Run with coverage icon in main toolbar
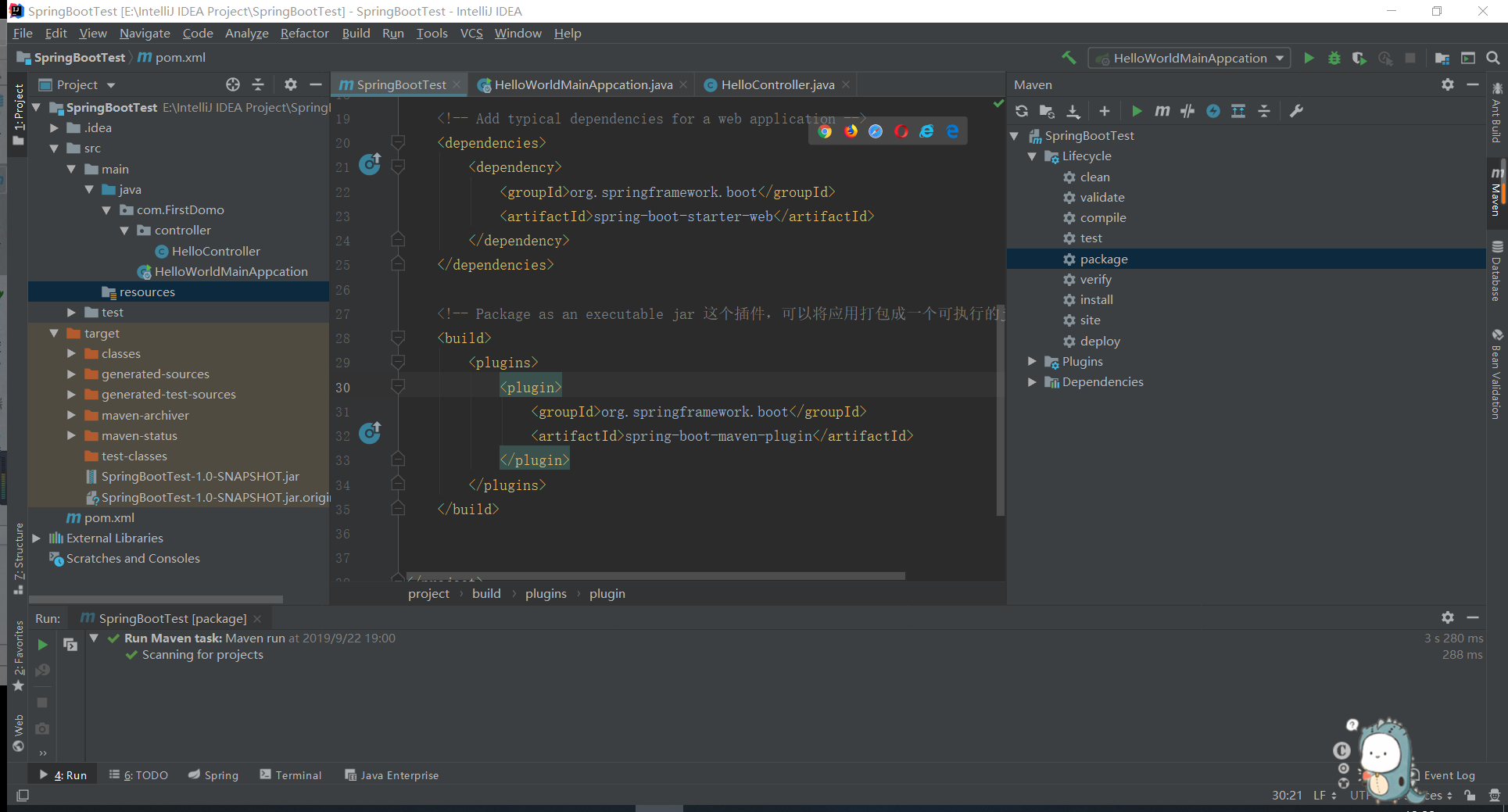The width and height of the screenshot is (1508, 812). click(1359, 58)
